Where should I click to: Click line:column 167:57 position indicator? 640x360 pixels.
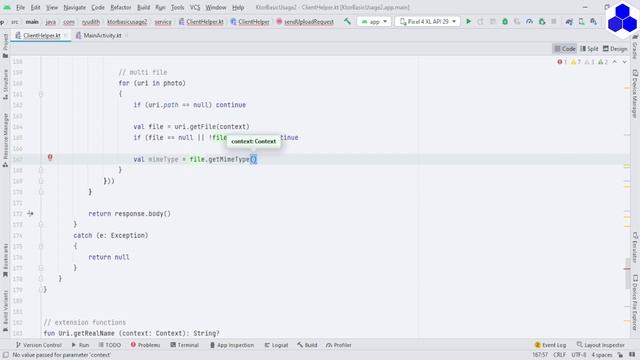click(540, 355)
